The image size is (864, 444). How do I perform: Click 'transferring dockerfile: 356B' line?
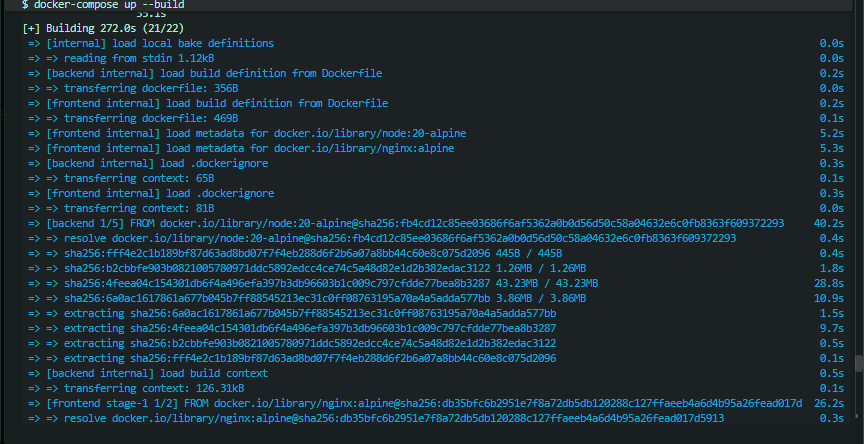click(133, 88)
